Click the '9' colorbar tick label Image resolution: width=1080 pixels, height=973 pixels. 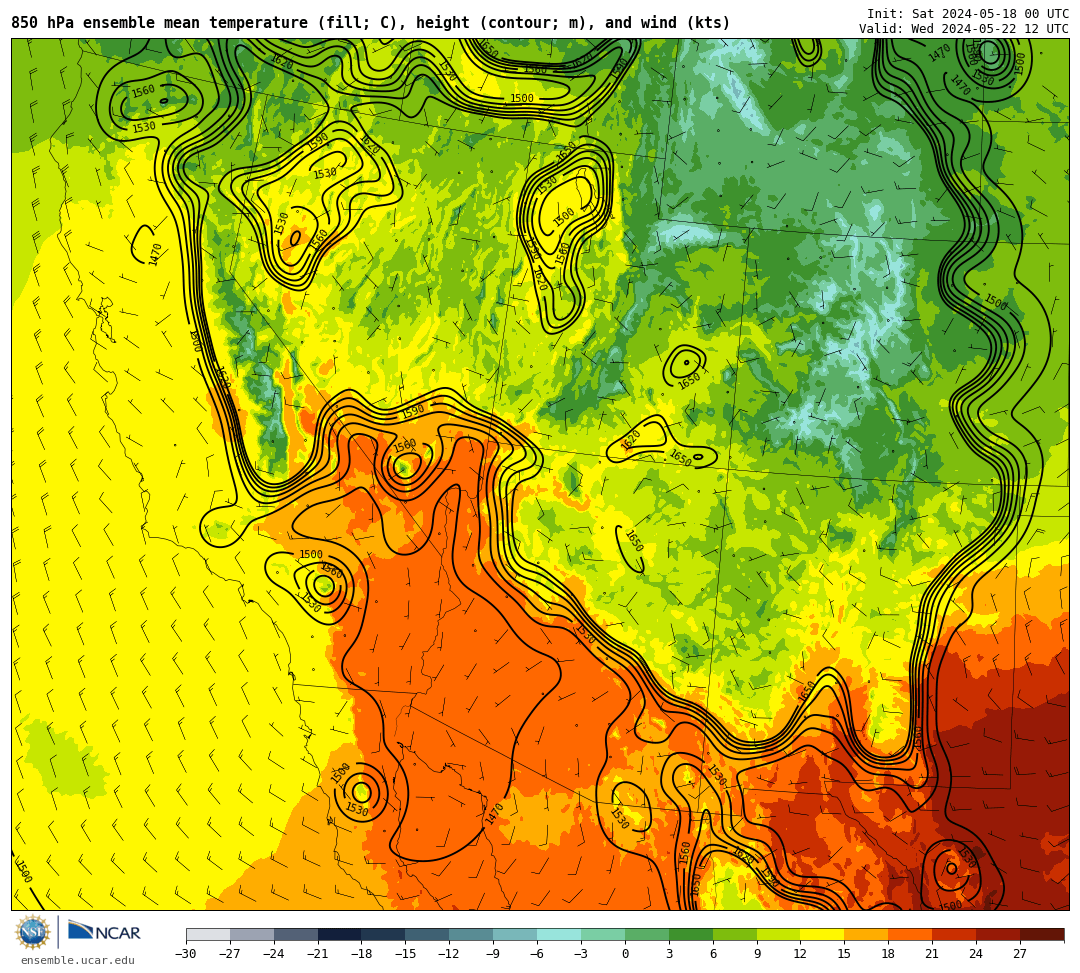coord(757,954)
